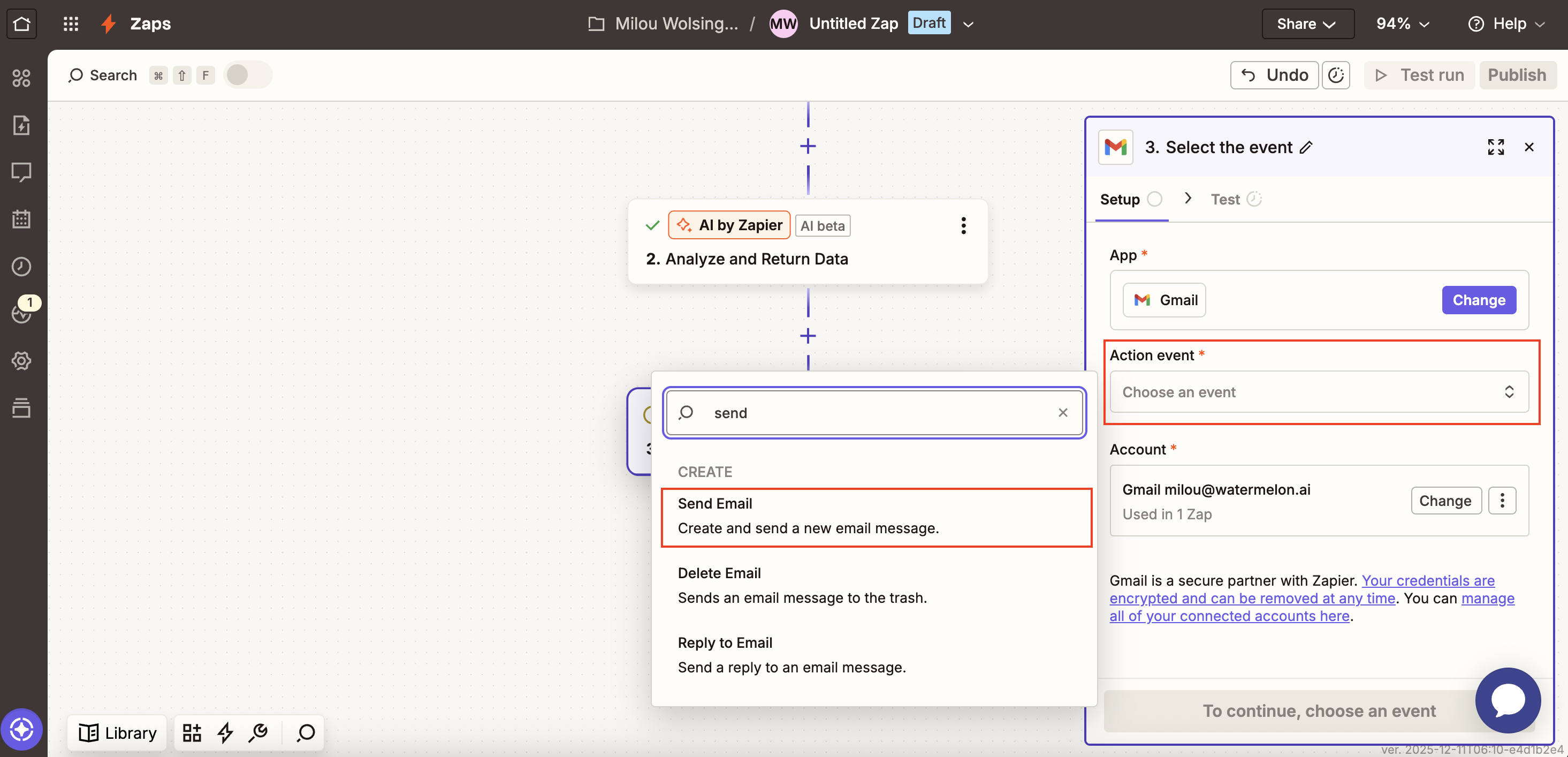The height and width of the screenshot is (757, 1568).
Task: Click the lightning bolt icon in bottom toolbar
Action: (x=225, y=732)
